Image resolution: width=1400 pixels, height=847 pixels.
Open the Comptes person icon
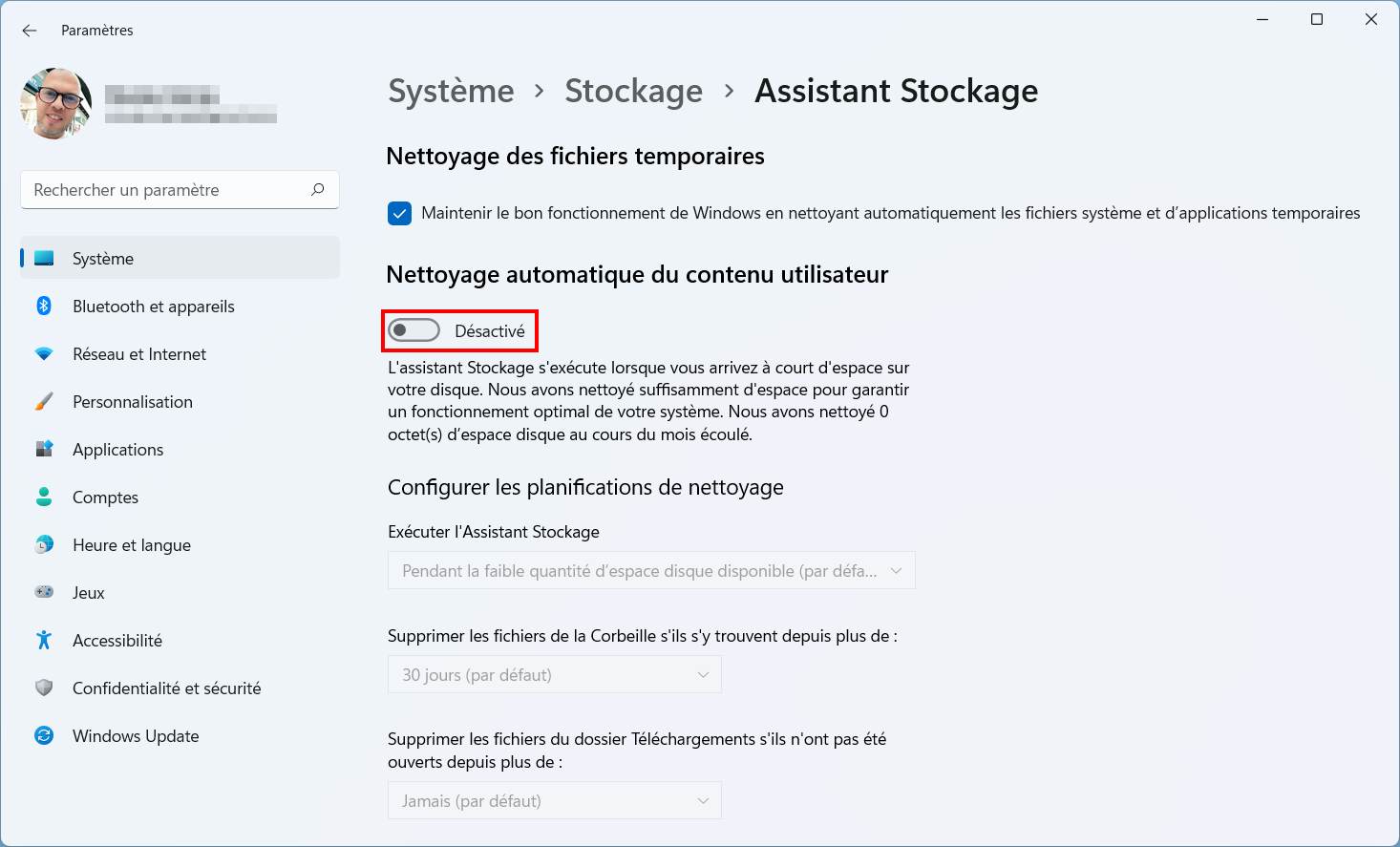click(44, 497)
